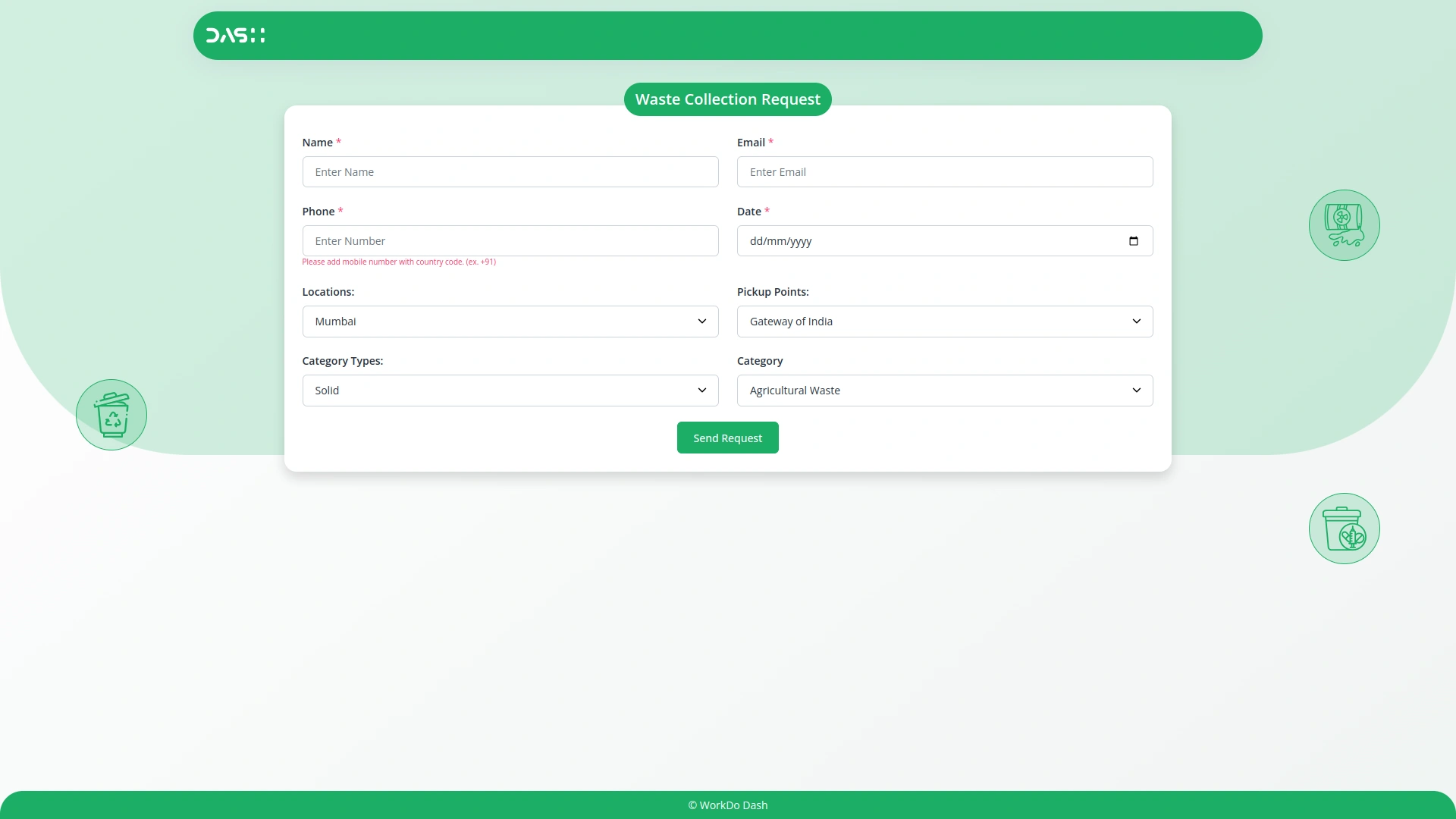Click the medical waste bin icon

[1344, 529]
